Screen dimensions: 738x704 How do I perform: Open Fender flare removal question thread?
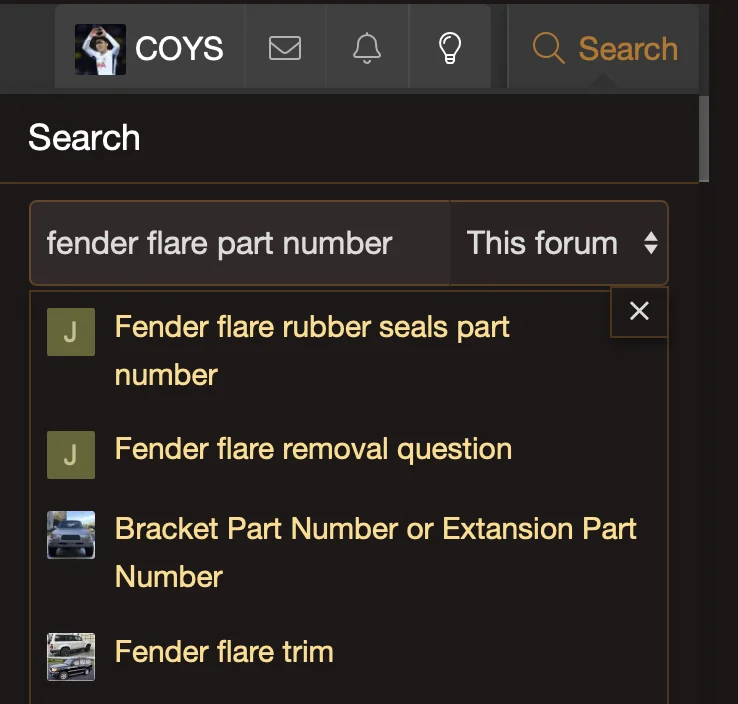click(313, 449)
